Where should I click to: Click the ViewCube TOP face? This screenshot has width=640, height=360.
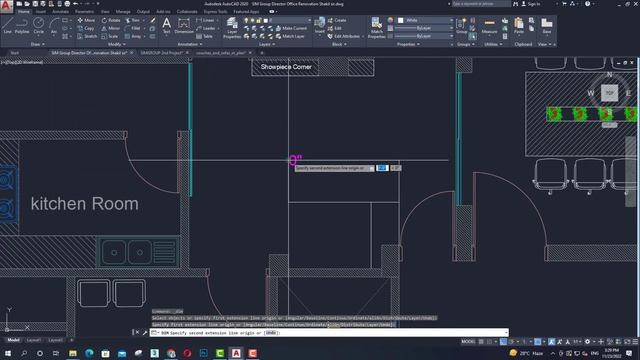point(609,93)
